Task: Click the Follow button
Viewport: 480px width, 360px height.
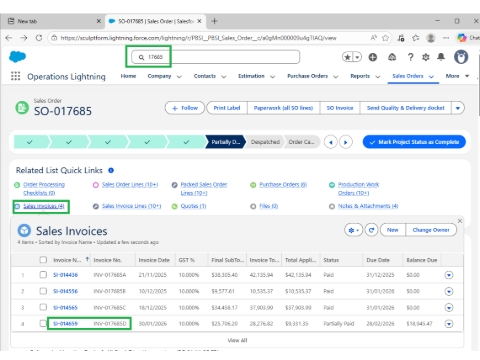Action: click(x=185, y=108)
